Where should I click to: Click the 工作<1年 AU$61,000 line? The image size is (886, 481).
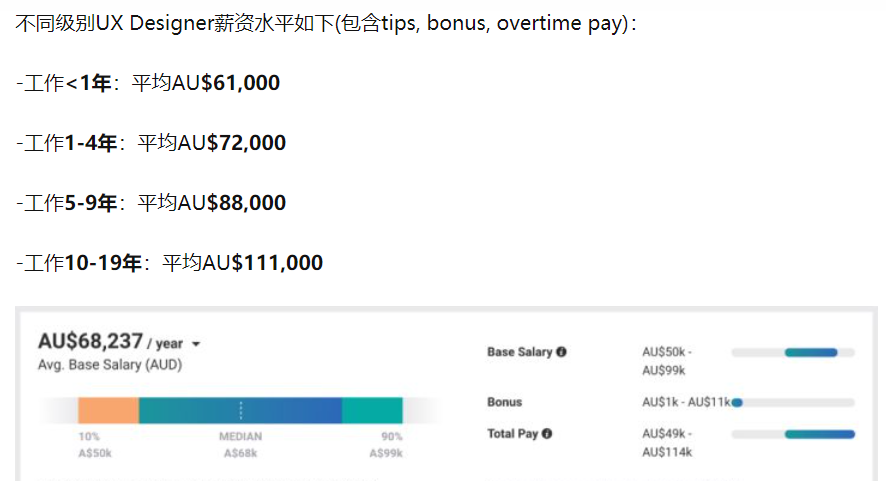[x=148, y=83]
